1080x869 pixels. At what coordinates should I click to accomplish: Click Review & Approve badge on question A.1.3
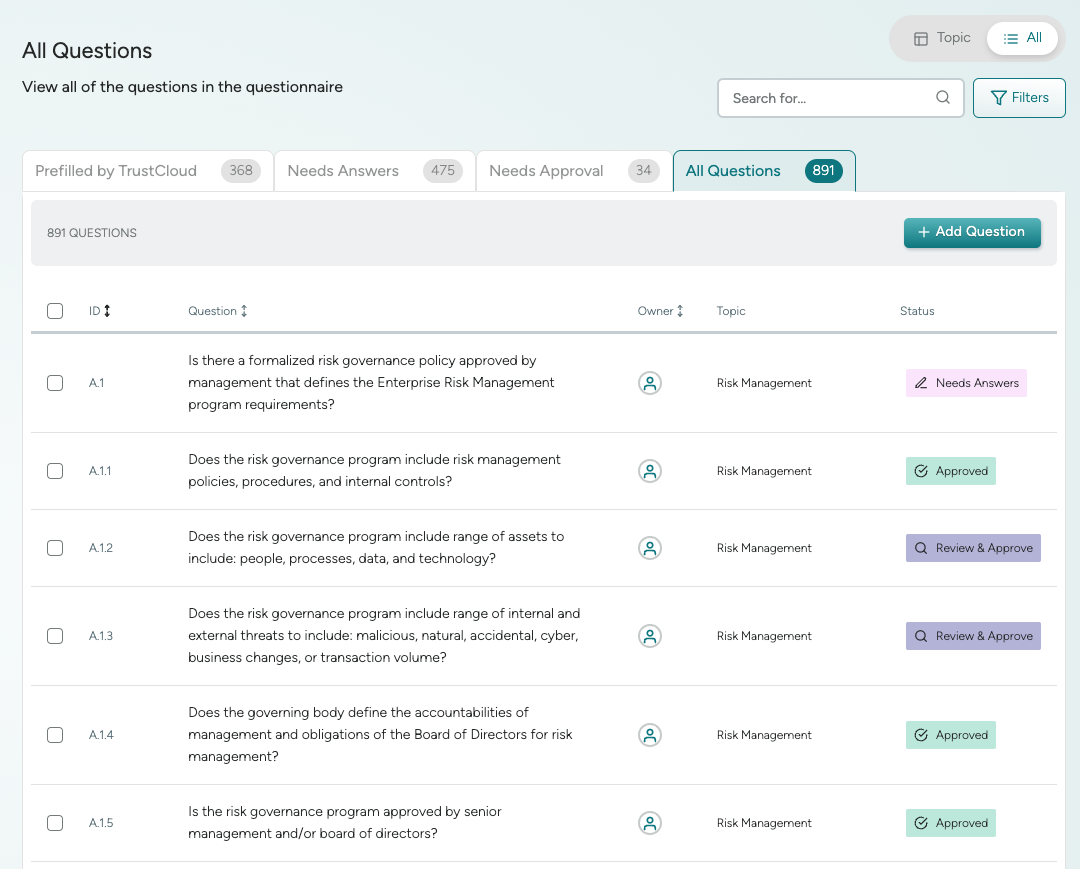pyautogui.click(x=973, y=636)
